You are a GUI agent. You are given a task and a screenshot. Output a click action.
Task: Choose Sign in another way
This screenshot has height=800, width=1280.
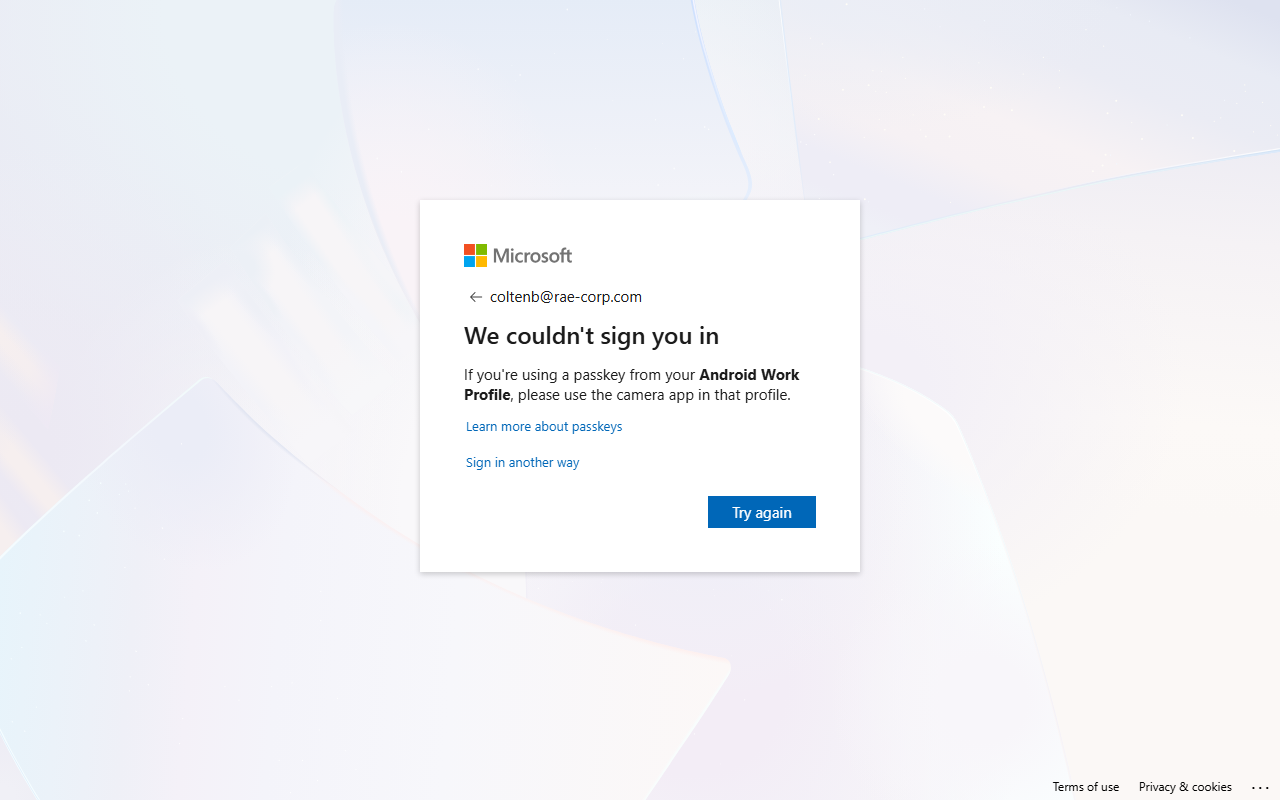point(522,463)
